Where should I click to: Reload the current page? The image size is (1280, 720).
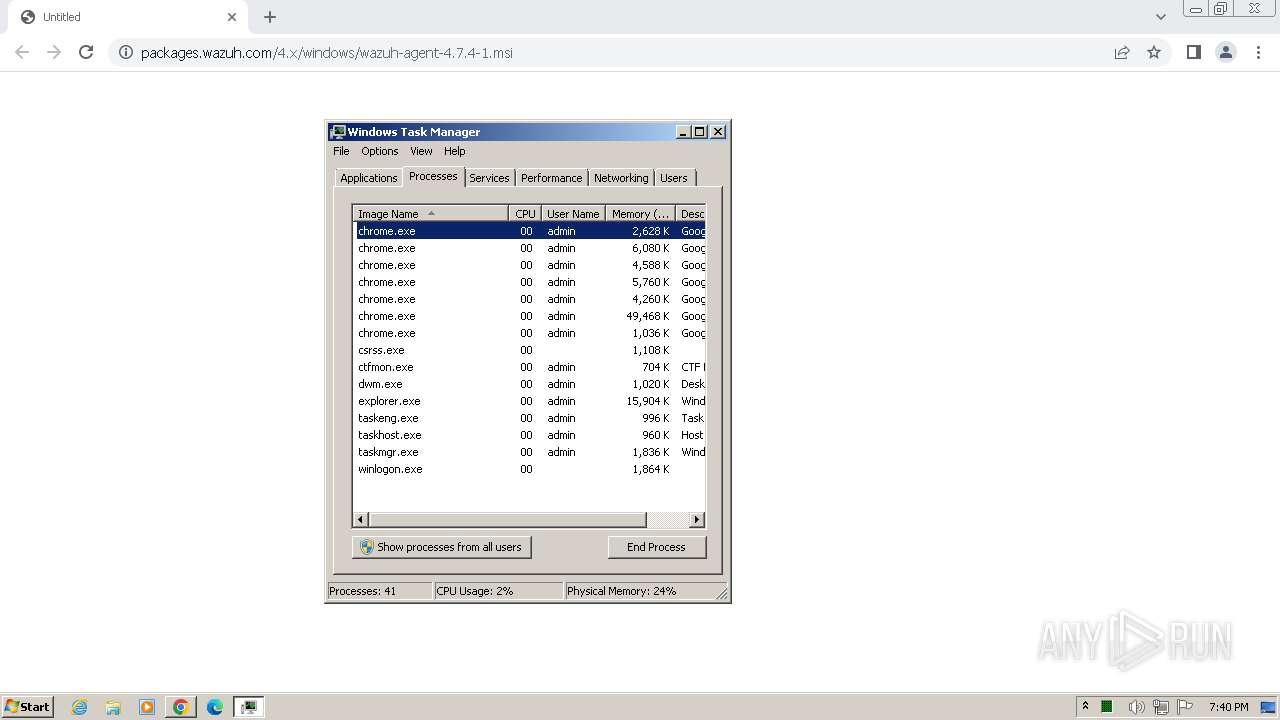tap(86, 52)
